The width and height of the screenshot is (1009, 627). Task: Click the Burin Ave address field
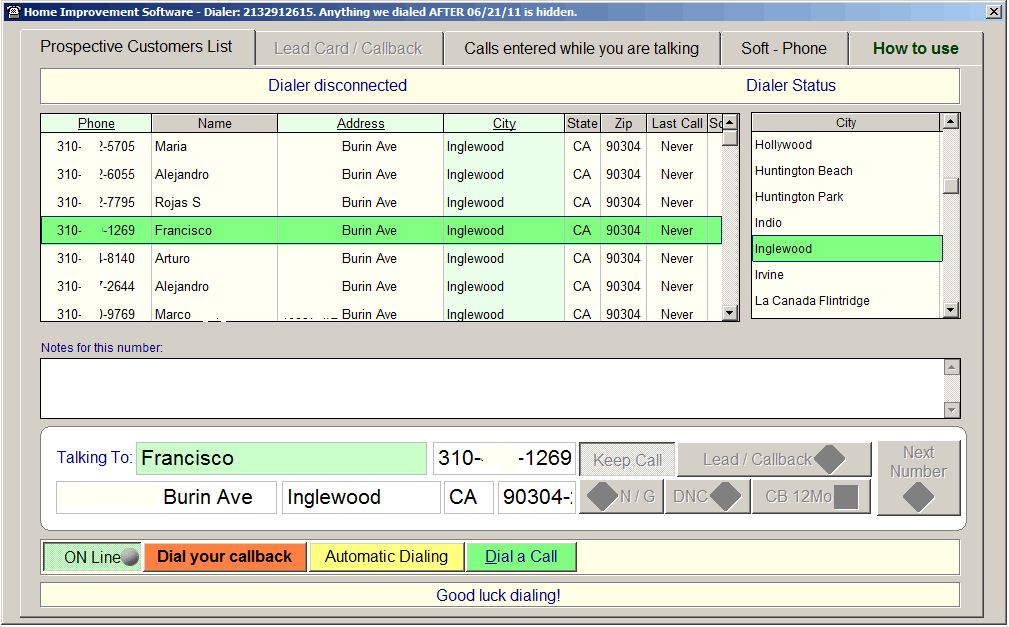click(166, 498)
